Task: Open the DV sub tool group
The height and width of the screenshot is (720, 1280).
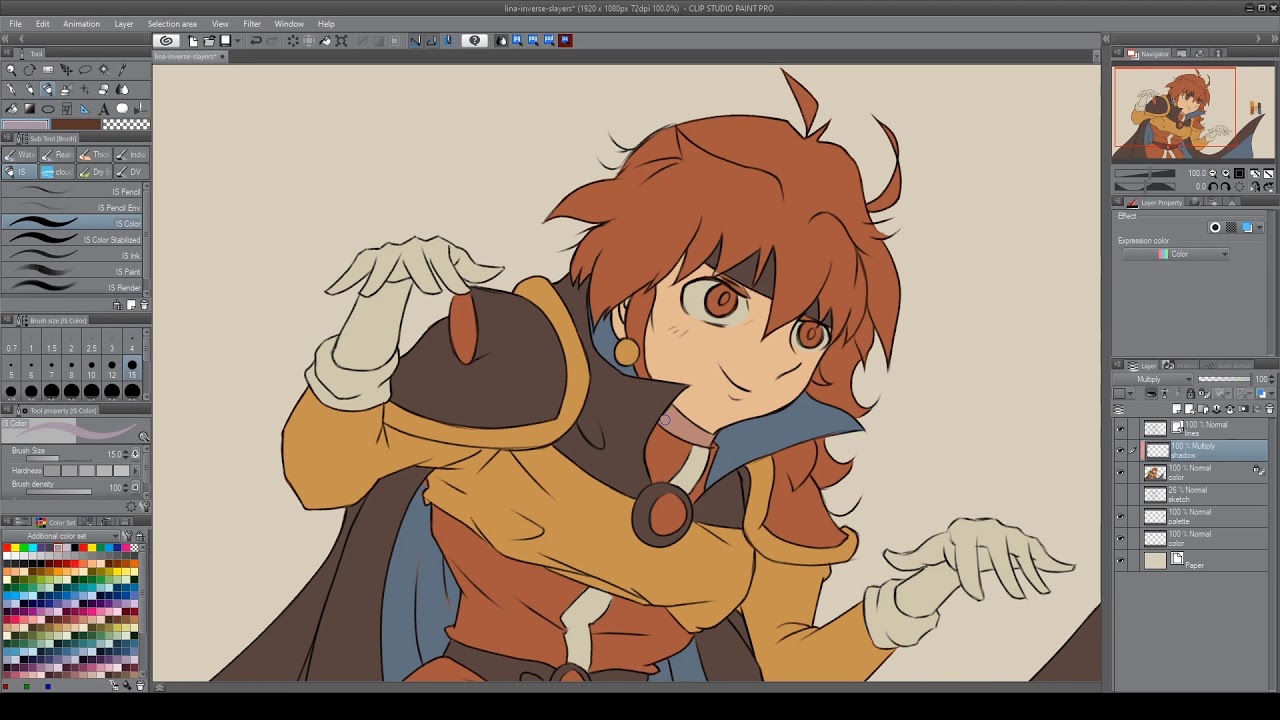Action: (x=132, y=172)
